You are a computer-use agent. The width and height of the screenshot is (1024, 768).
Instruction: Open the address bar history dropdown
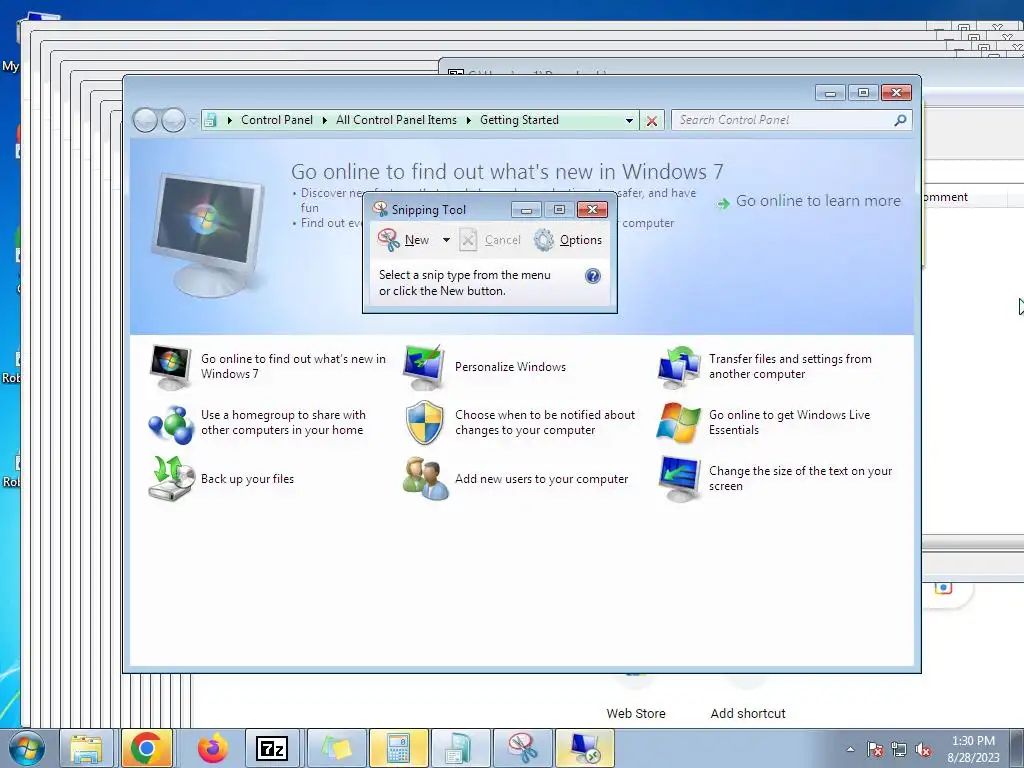pyautogui.click(x=629, y=121)
